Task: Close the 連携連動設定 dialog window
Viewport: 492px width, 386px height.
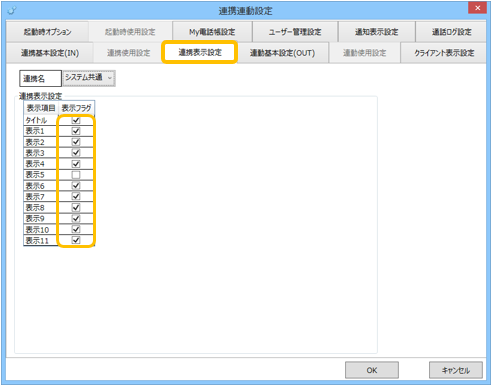Action: (477, 8)
